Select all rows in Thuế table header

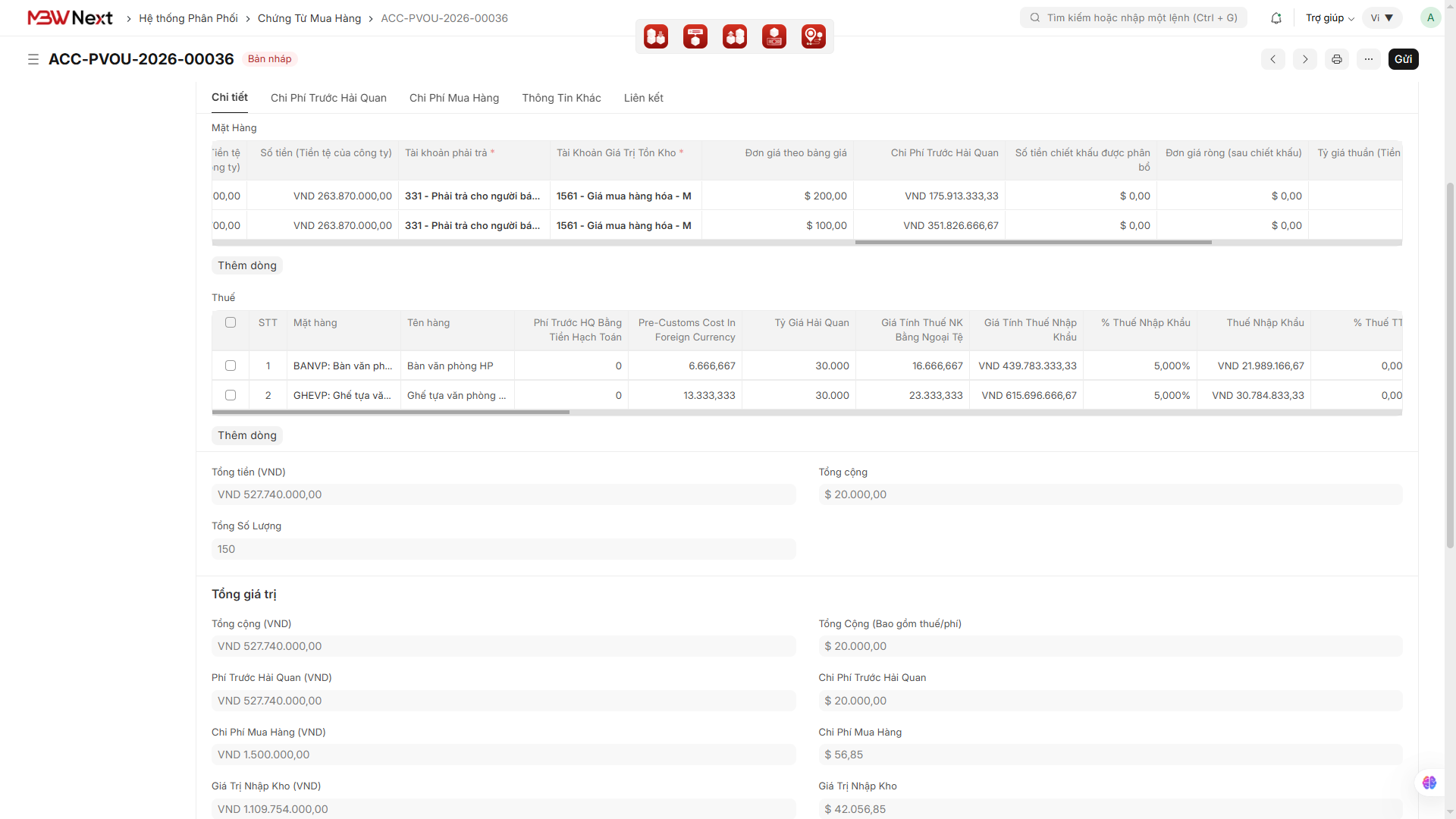coord(231,322)
